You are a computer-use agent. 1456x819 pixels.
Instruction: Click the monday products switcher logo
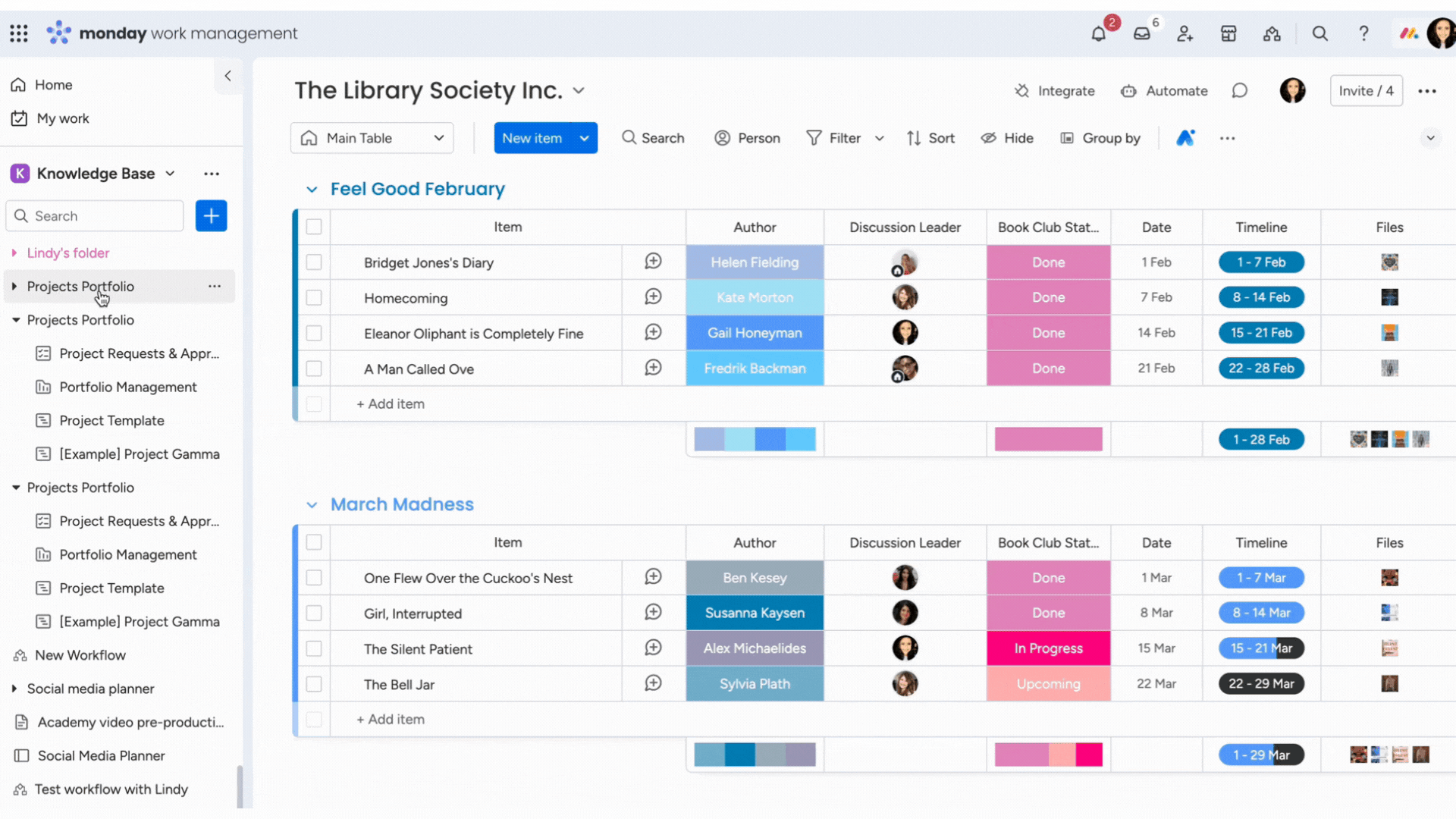pyautogui.click(x=1409, y=33)
